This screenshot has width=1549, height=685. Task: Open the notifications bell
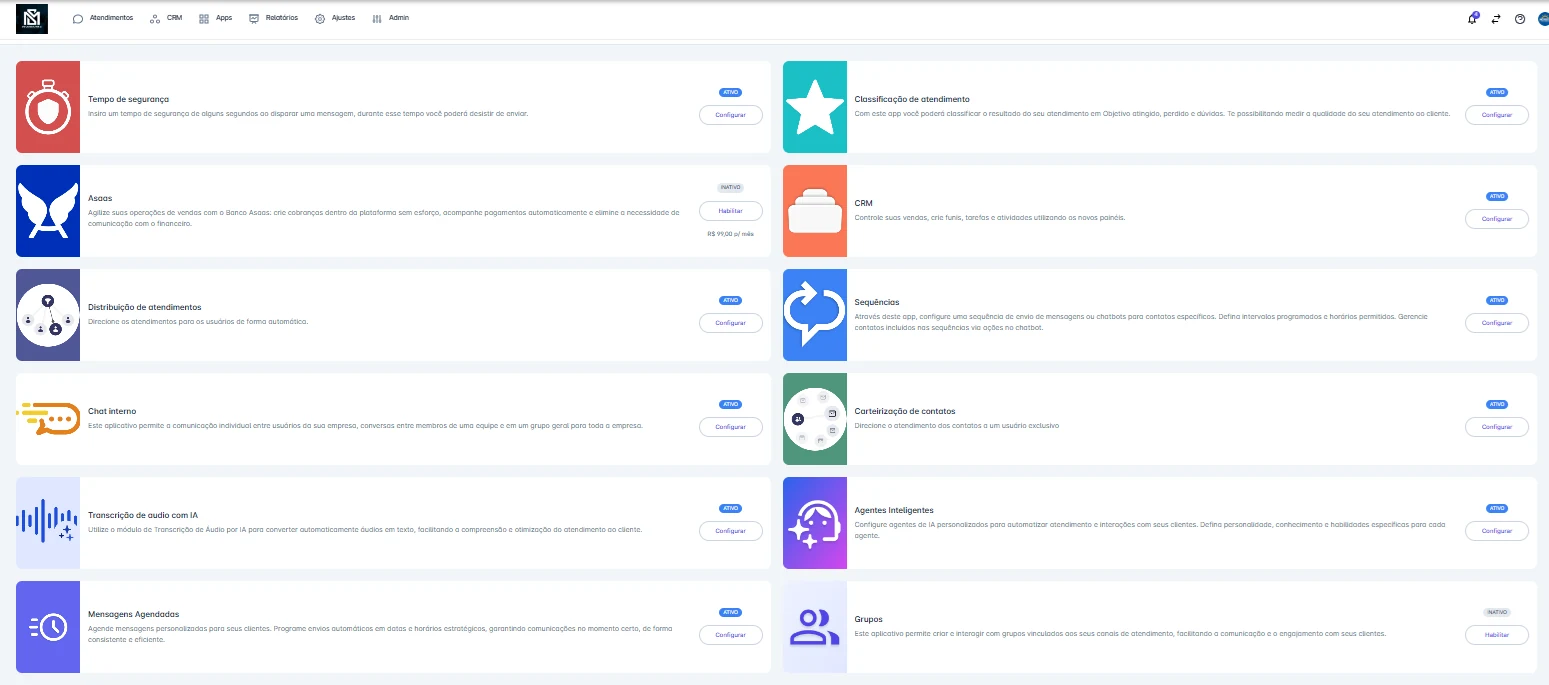coord(1472,18)
